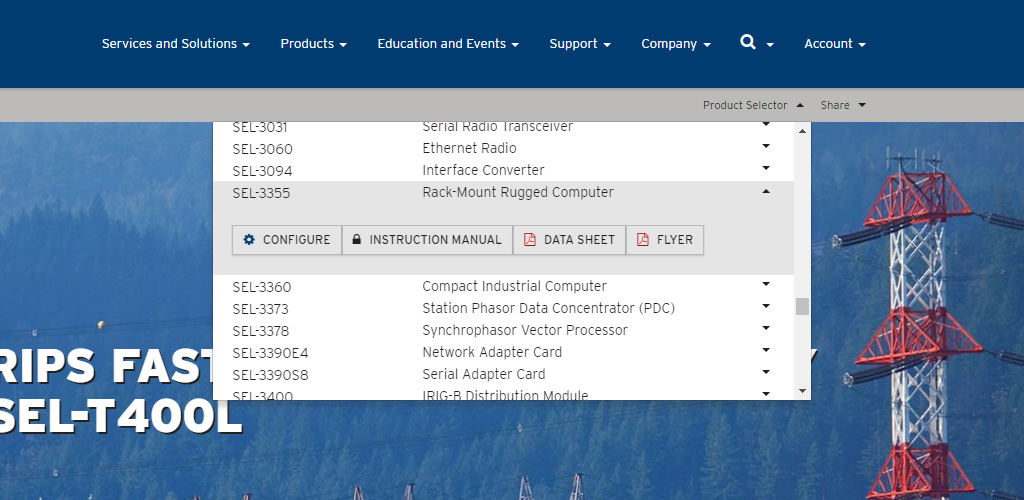This screenshot has height=500, width=1024.
Task: Open the Support menu
Action: [x=580, y=44]
